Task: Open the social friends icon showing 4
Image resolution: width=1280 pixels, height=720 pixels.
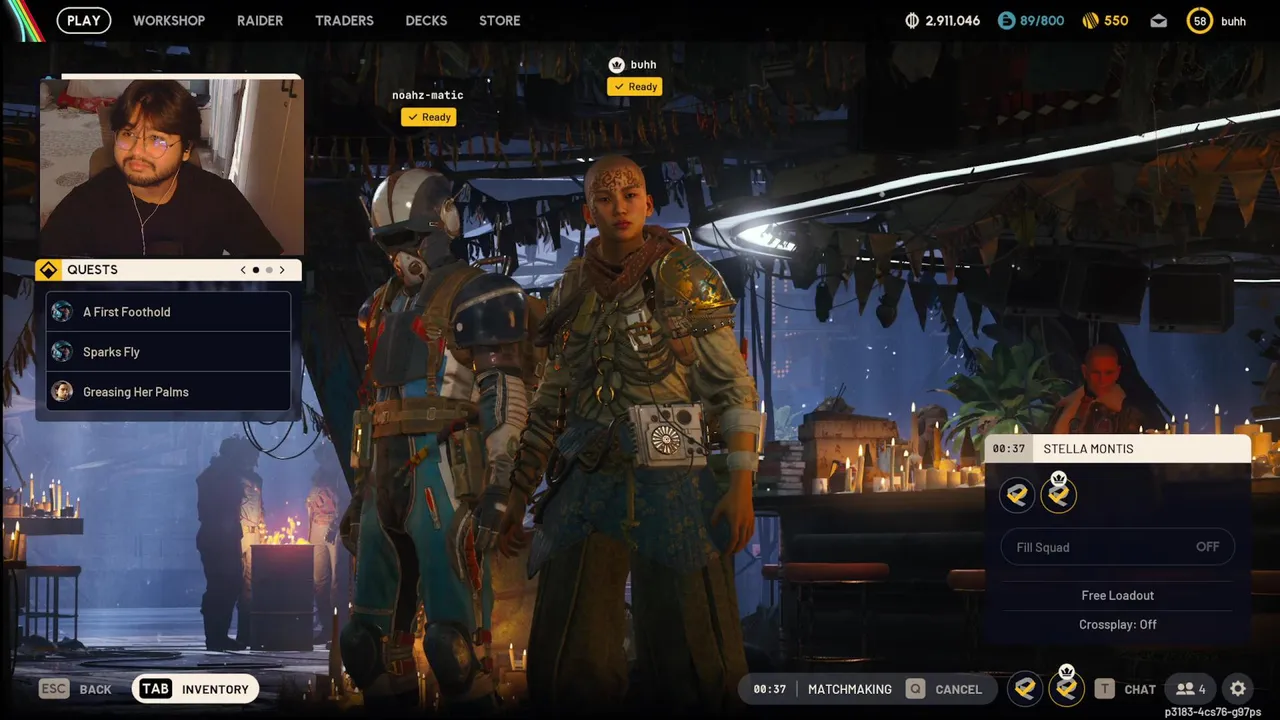Action: (1190, 689)
